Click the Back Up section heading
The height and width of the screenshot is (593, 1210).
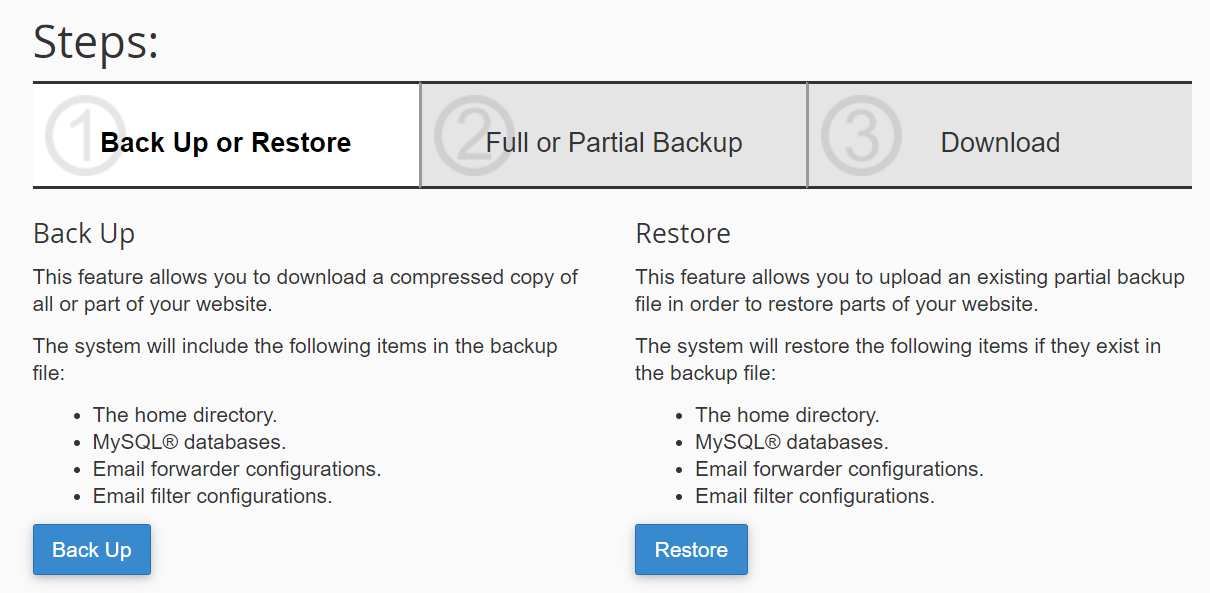click(x=84, y=234)
